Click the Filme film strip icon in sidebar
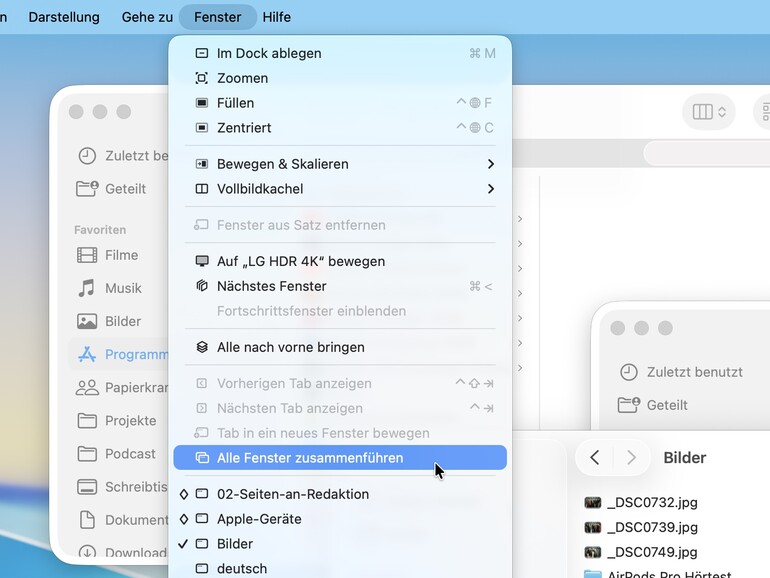 point(87,255)
